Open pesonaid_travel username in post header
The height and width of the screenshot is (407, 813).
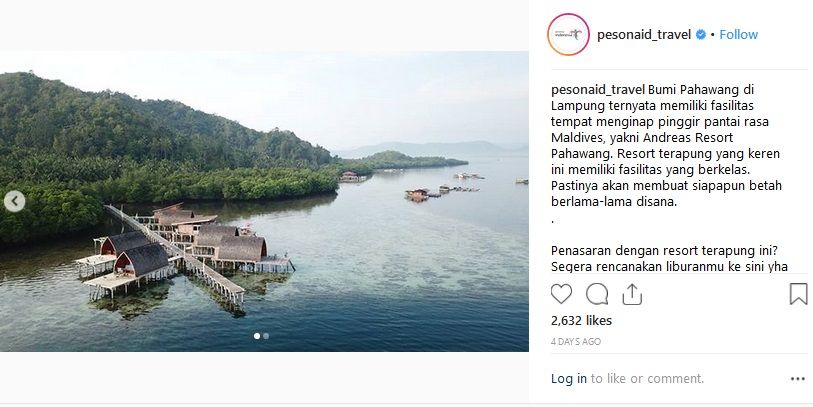pos(644,34)
